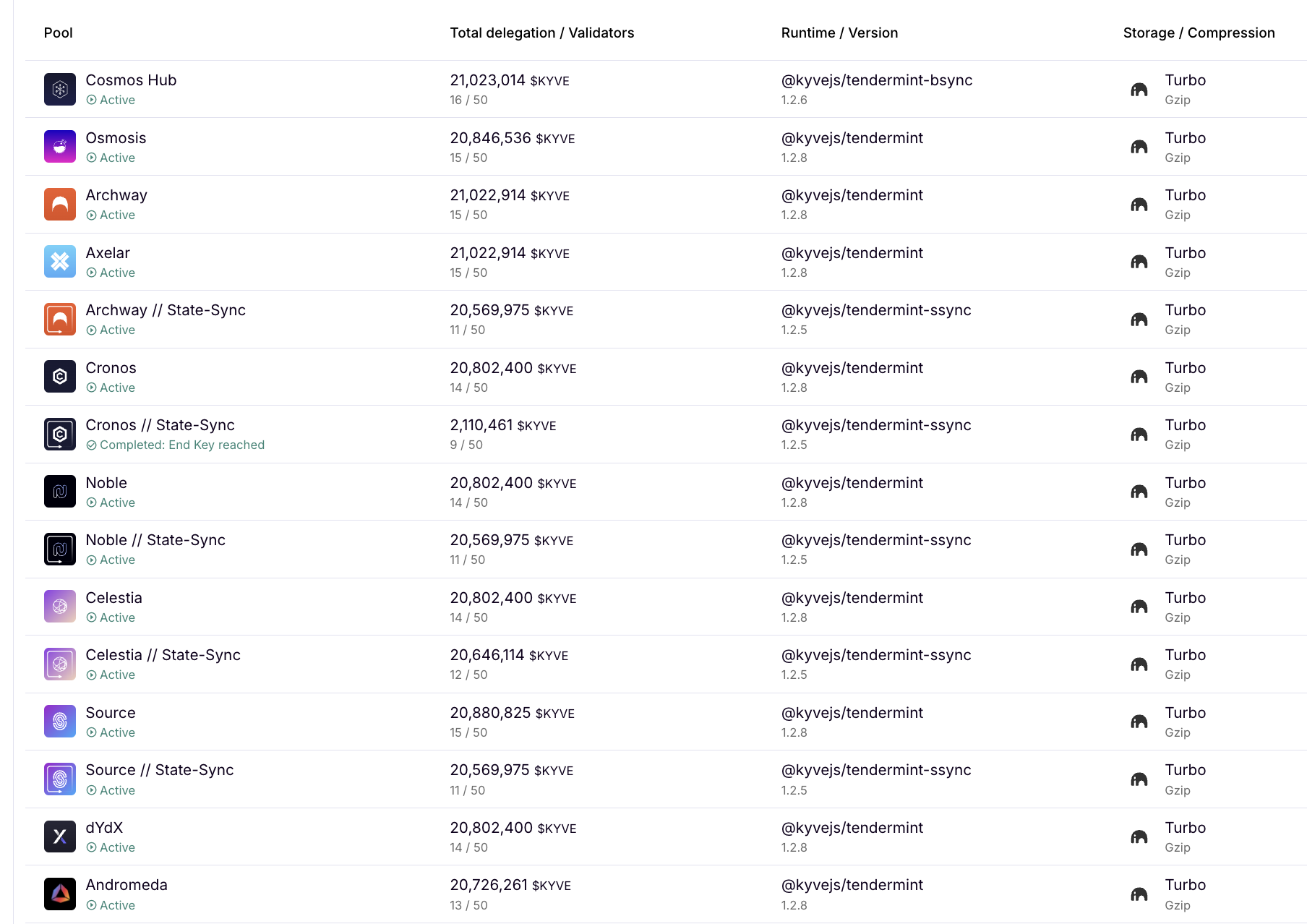The height and width of the screenshot is (924, 1307).
Task: Click the Active status under dYdX
Action: tap(111, 847)
